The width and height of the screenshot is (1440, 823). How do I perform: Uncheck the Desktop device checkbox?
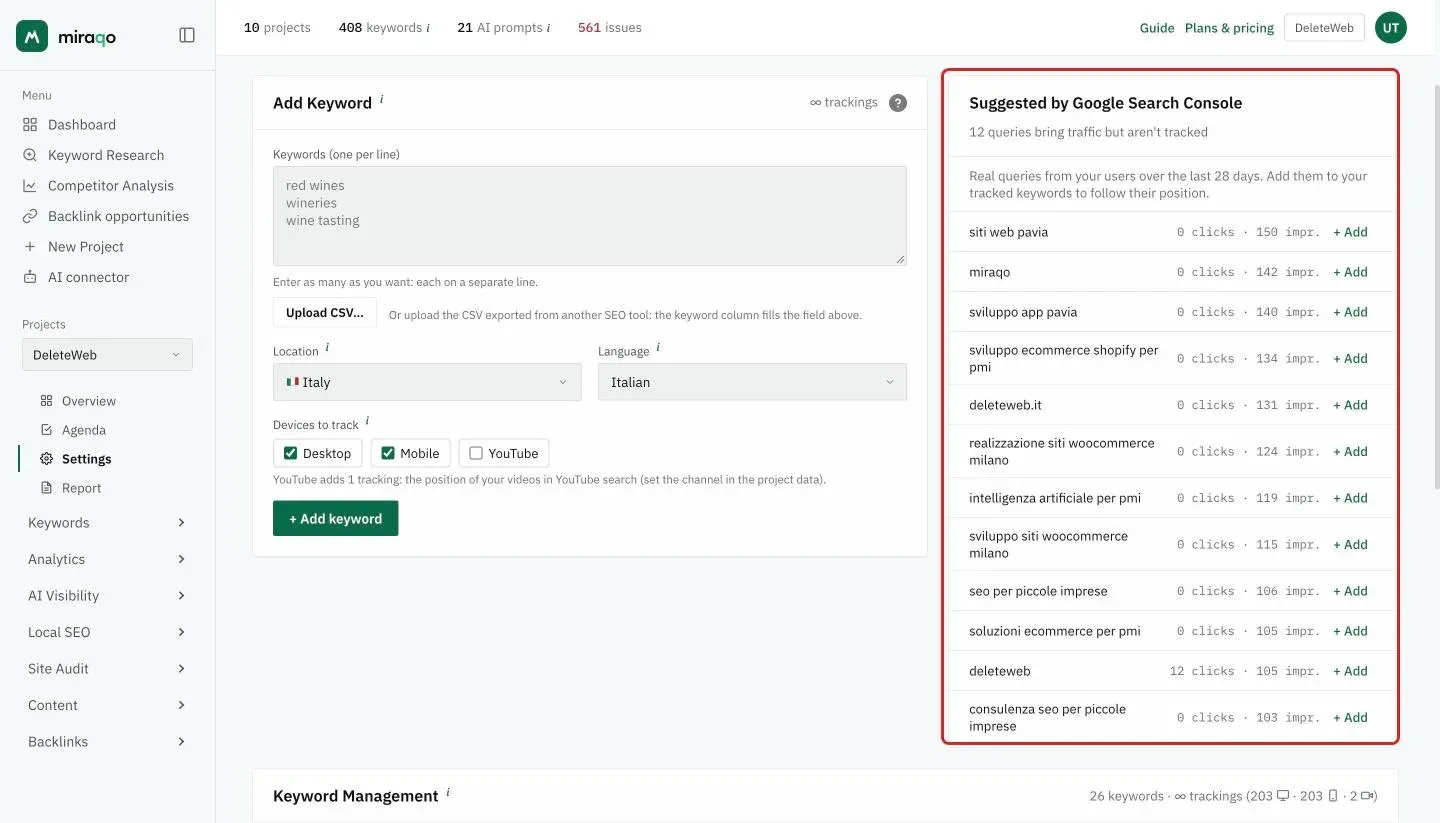pos(291,453)
